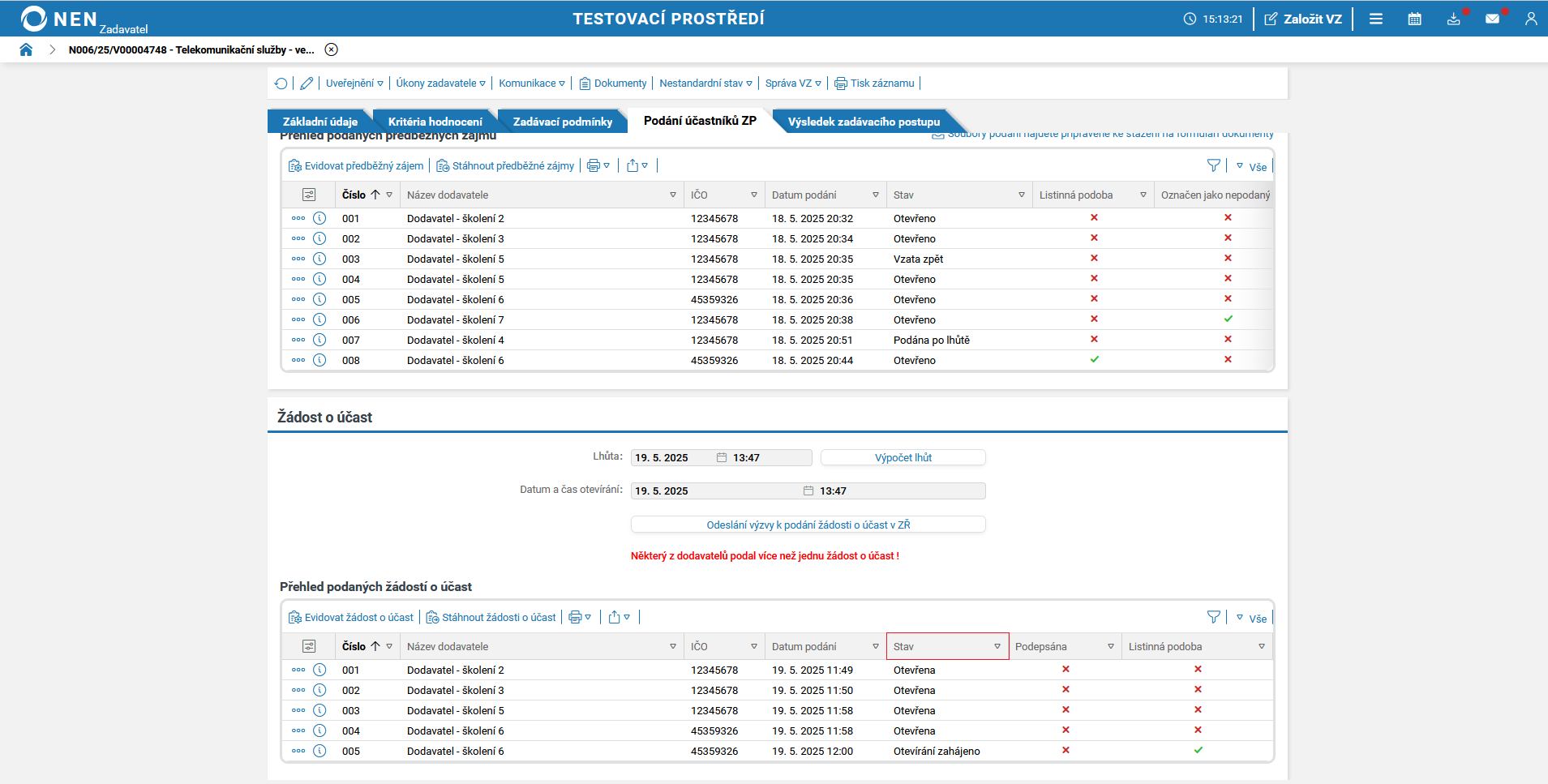Open row actions dots for upper row 001
Image resolution: width=1548 pixels, height=784 pixels.
pos(298,219)
